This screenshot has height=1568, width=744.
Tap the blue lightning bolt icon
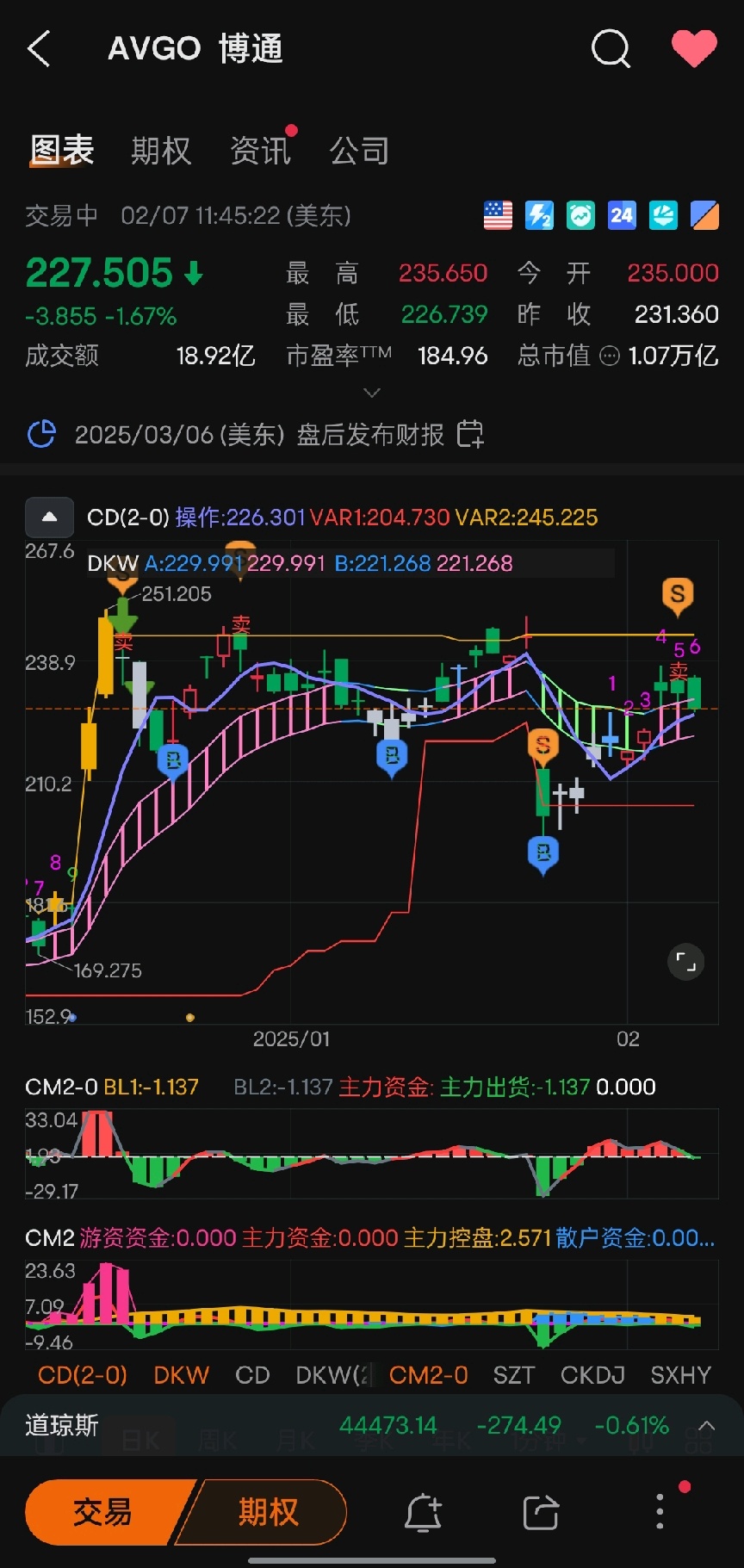[x=539, y=215]
